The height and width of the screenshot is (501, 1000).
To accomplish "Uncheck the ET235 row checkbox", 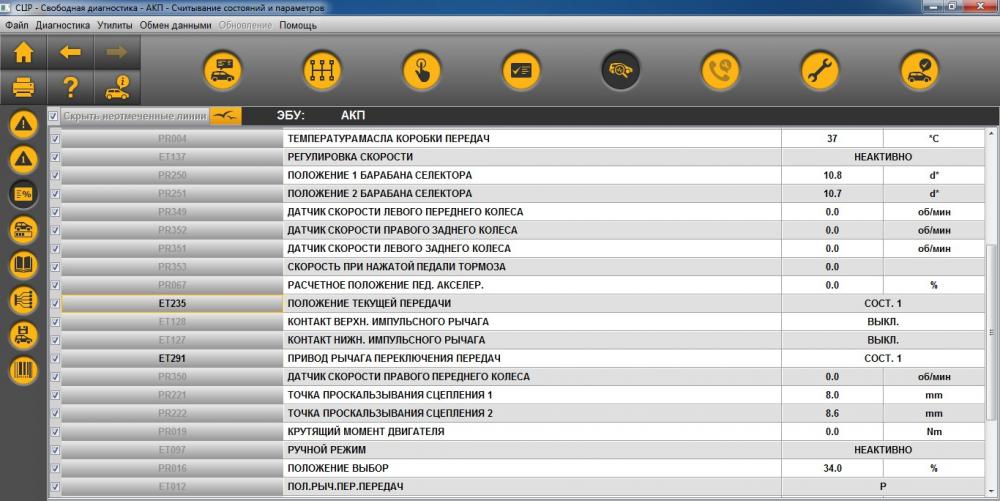I will [55, 303].
